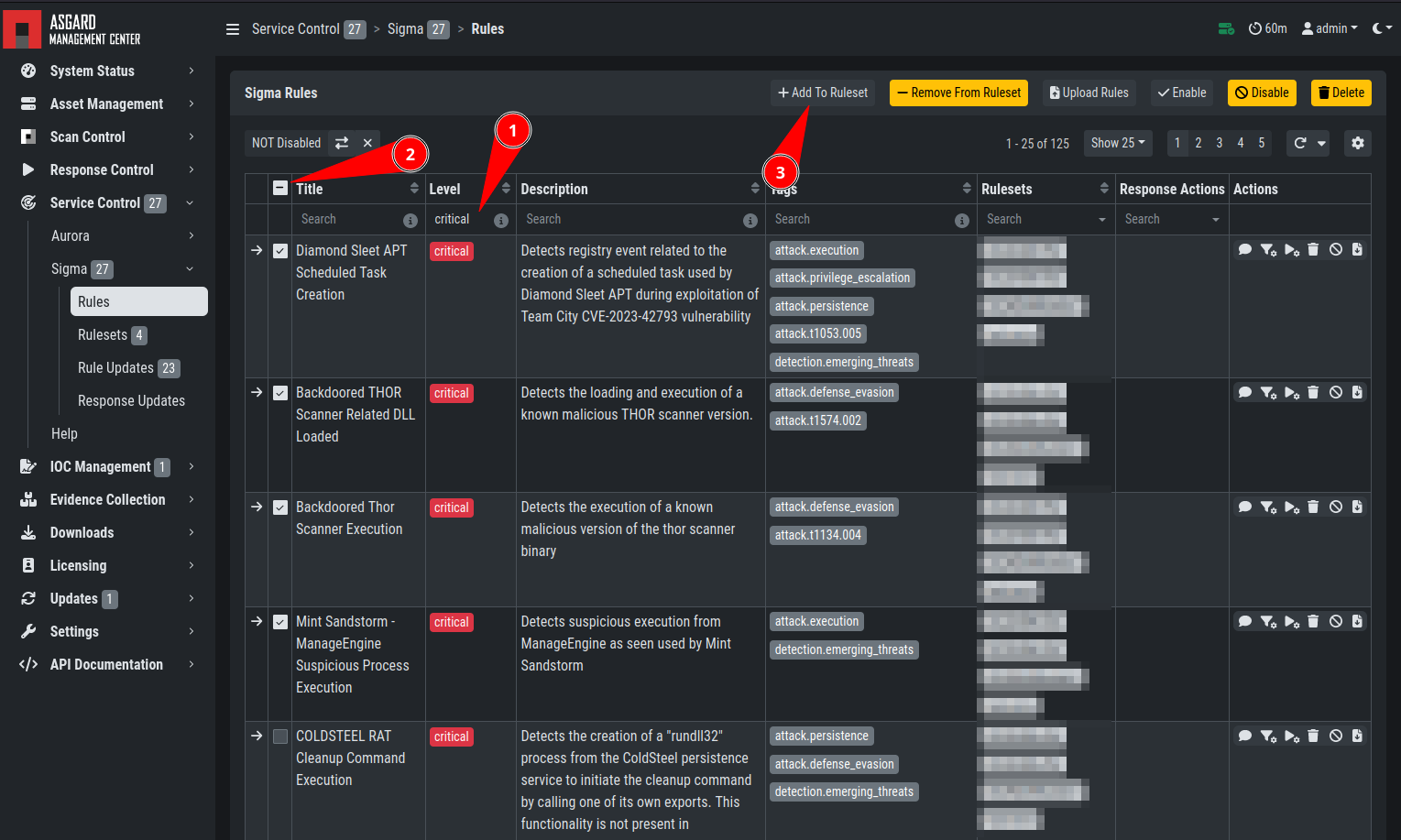
Task: Click the Upload Rules button
Action: coord(1089,93)
